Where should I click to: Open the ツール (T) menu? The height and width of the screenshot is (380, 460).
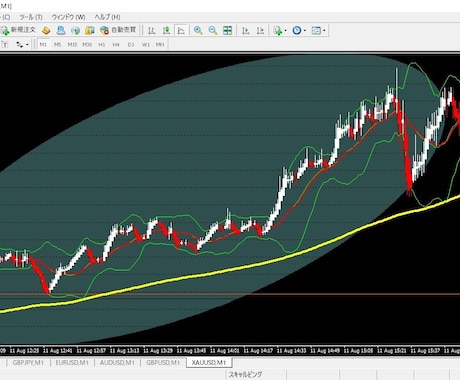31,17
